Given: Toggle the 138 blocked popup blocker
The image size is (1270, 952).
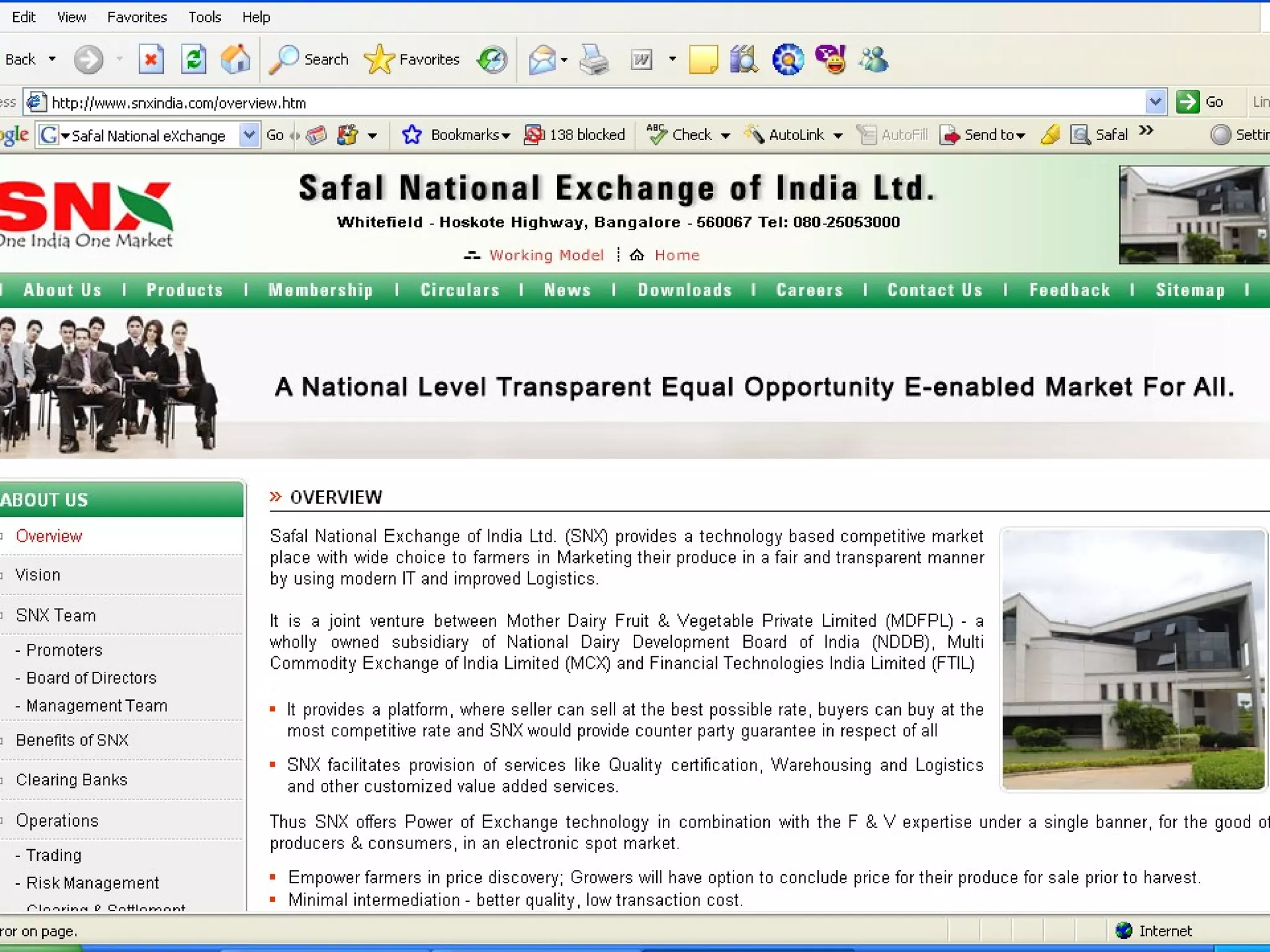Looking at the screenshot, I should [575, 135].
